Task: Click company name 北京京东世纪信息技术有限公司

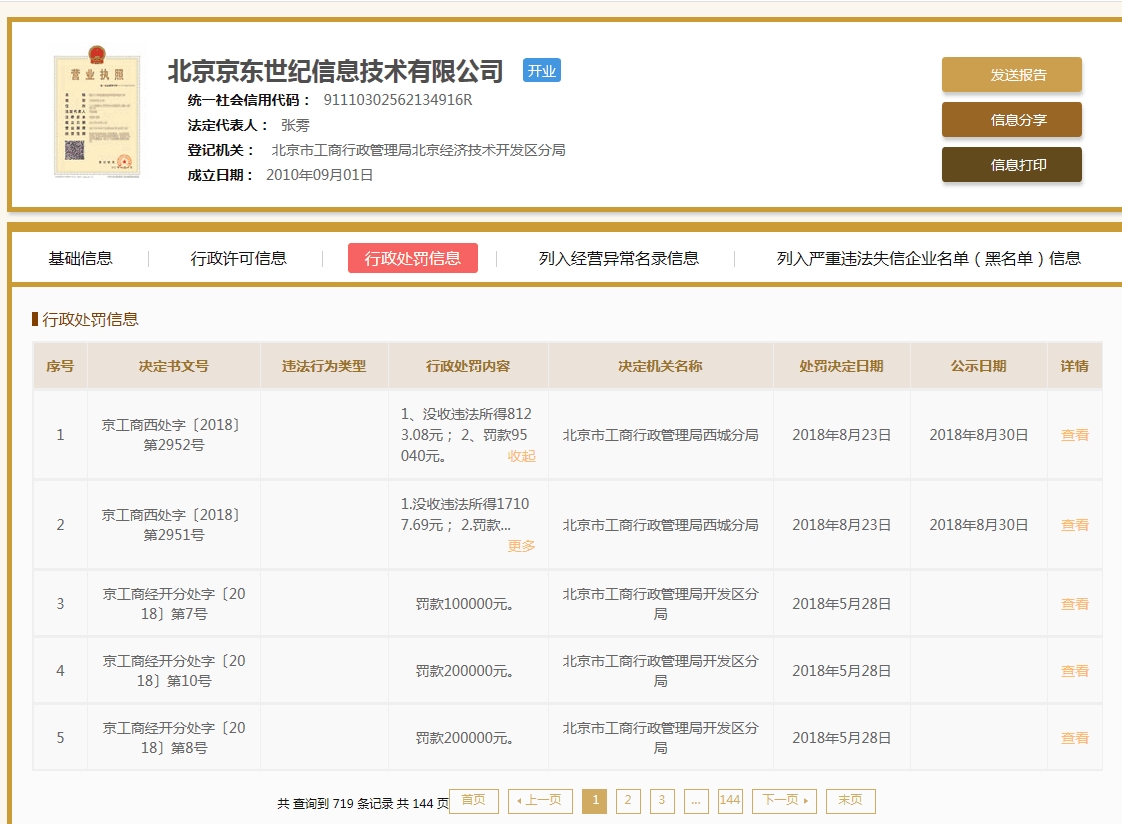Action: [336, 71]
